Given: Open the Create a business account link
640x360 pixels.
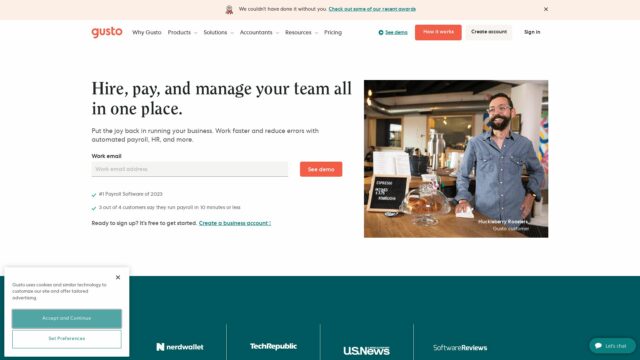Looking at the screenshot, I should click(x=235, y=223).
